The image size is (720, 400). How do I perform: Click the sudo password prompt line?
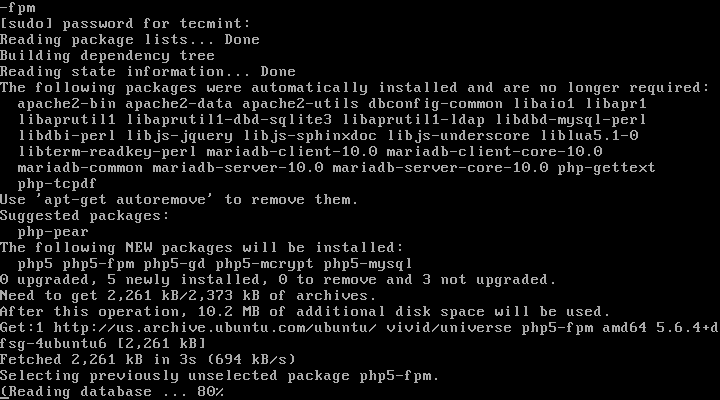pos(126,23)
